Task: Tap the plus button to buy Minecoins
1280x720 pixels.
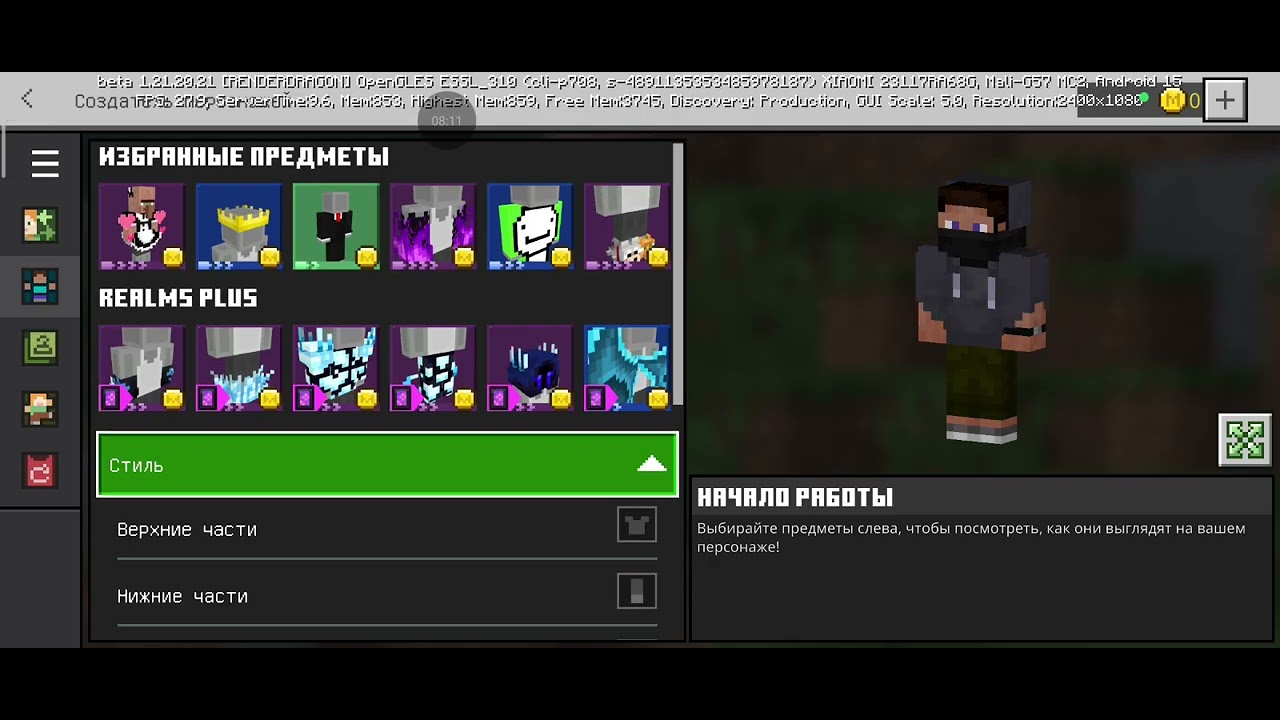Action: (1225, 100)
